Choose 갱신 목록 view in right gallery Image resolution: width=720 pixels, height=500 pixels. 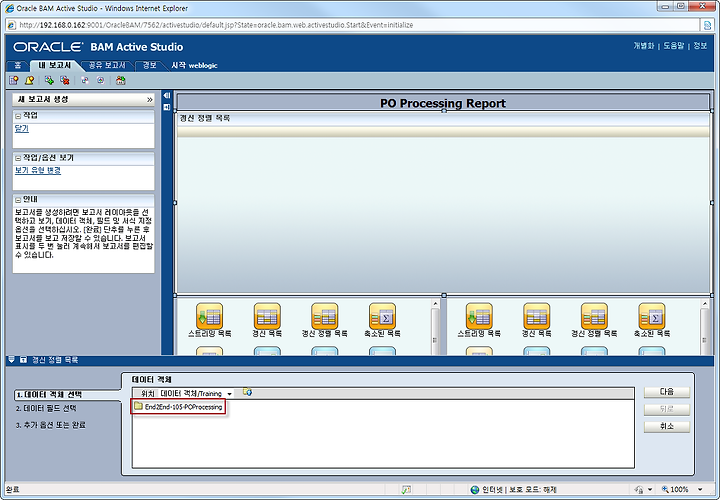(536, 320)
